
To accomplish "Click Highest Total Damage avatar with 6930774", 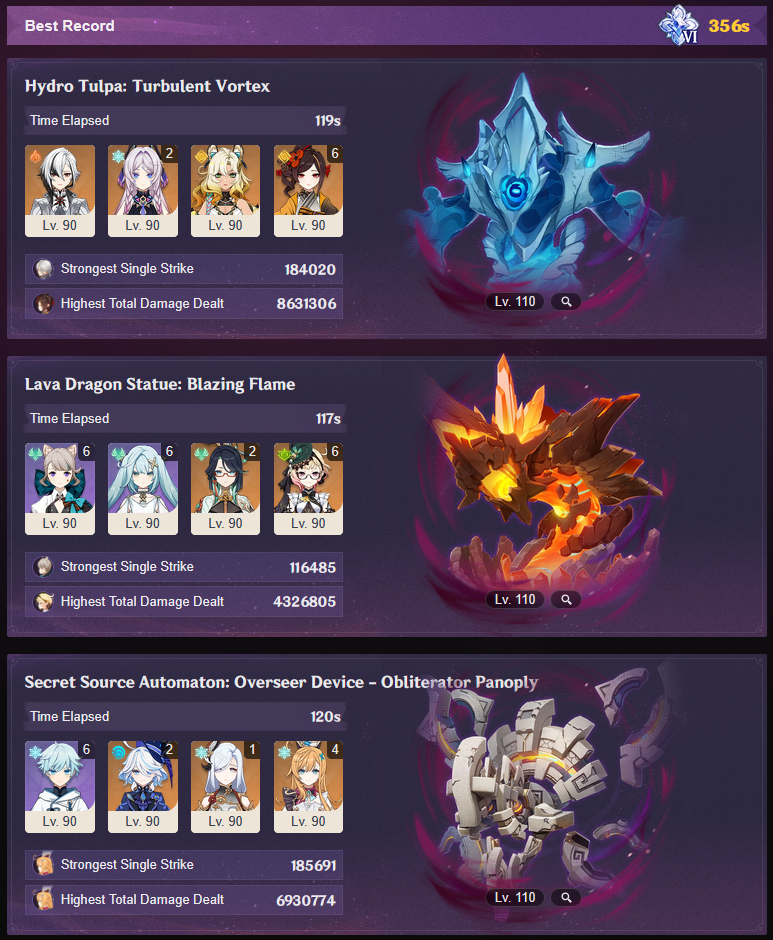I will click(x=43, y=900).
